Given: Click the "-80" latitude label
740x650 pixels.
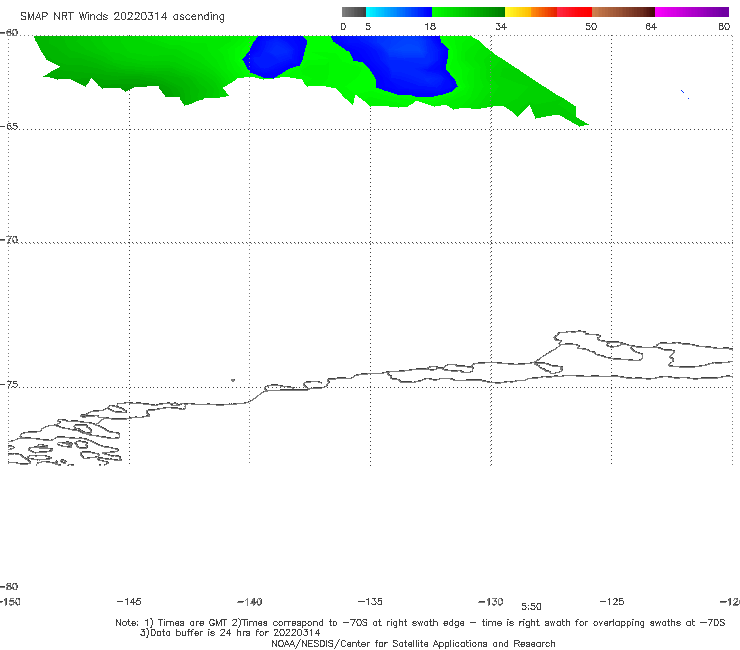Looking at the screenshot, I should tap(9, 587).
